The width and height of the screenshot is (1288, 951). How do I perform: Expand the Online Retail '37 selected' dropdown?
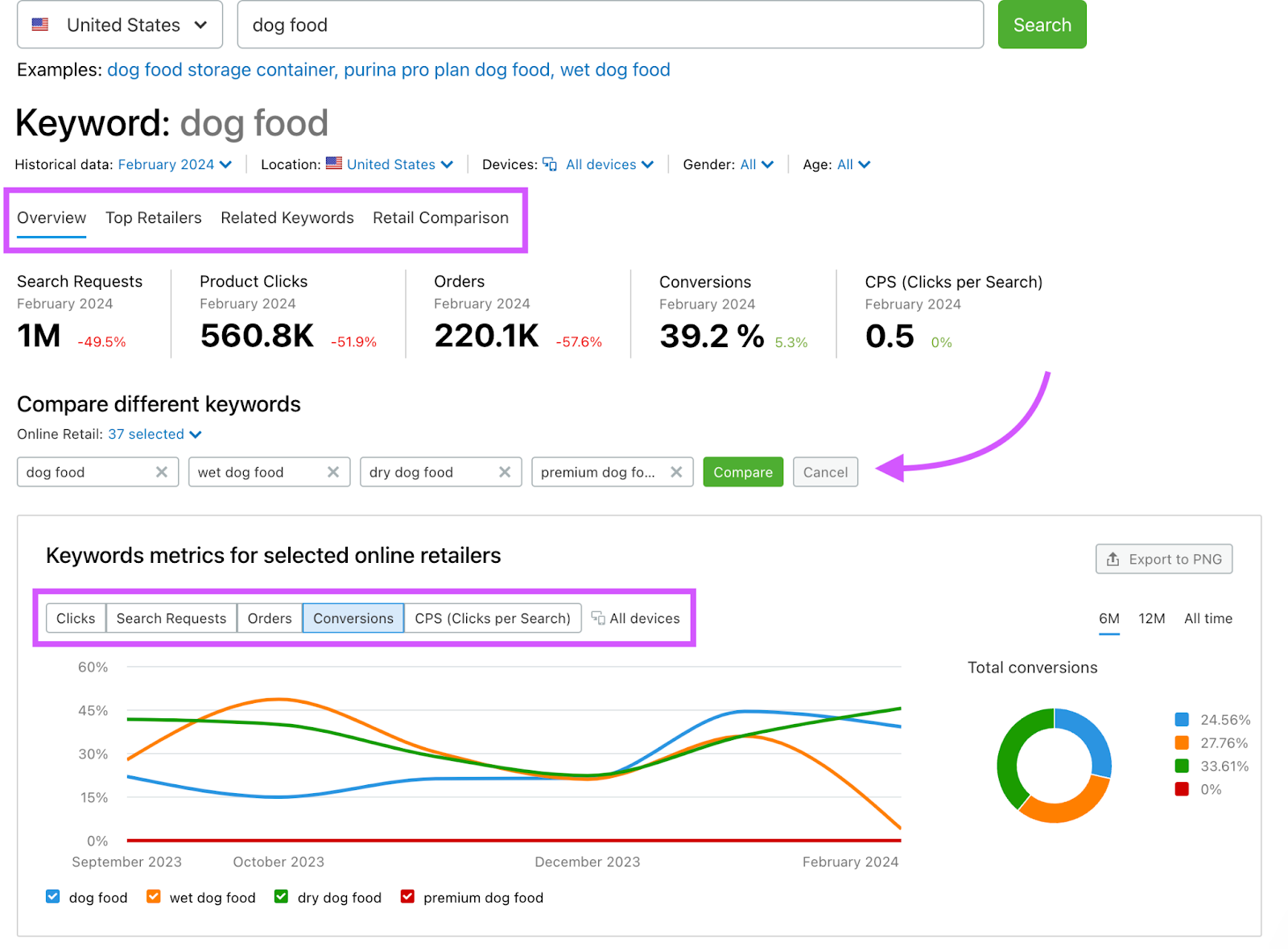coord(154,434)
